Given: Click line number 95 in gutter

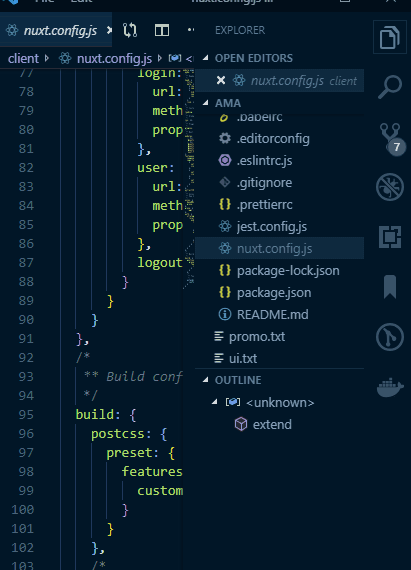Looking at the screenshot, I should pyautogui.click(x=26, y=415).
